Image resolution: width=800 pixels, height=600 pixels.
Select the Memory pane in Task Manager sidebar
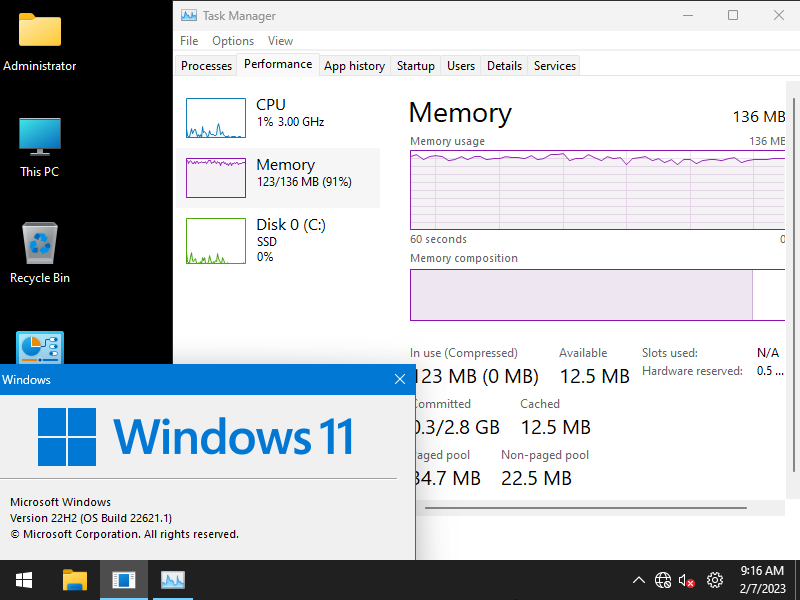[x=280, y=177]
